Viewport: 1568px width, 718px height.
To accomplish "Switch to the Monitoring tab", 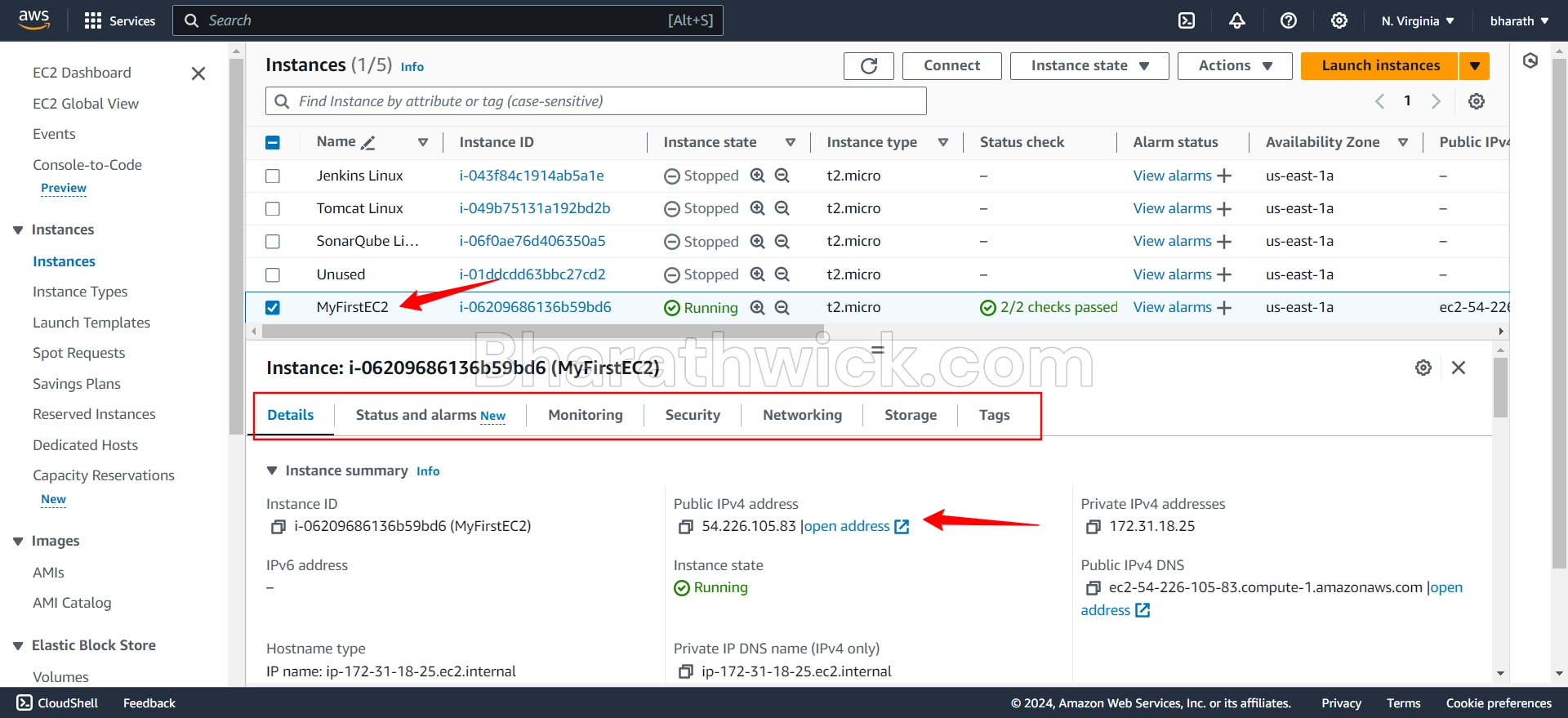I will coord(586,415).
